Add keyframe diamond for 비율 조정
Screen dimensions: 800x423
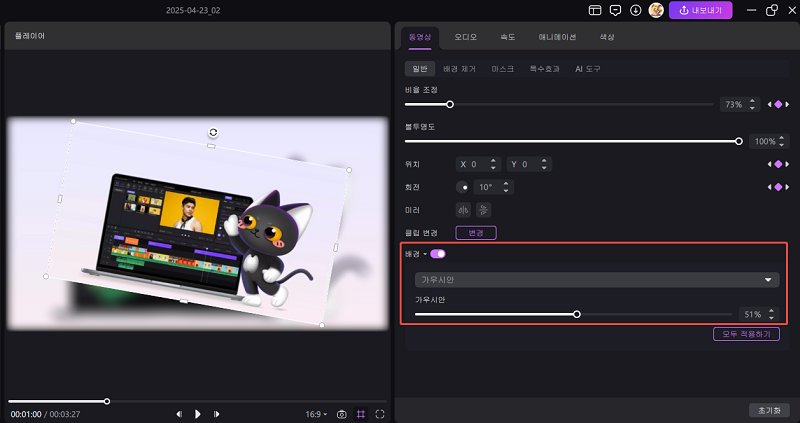coord(778,105)
